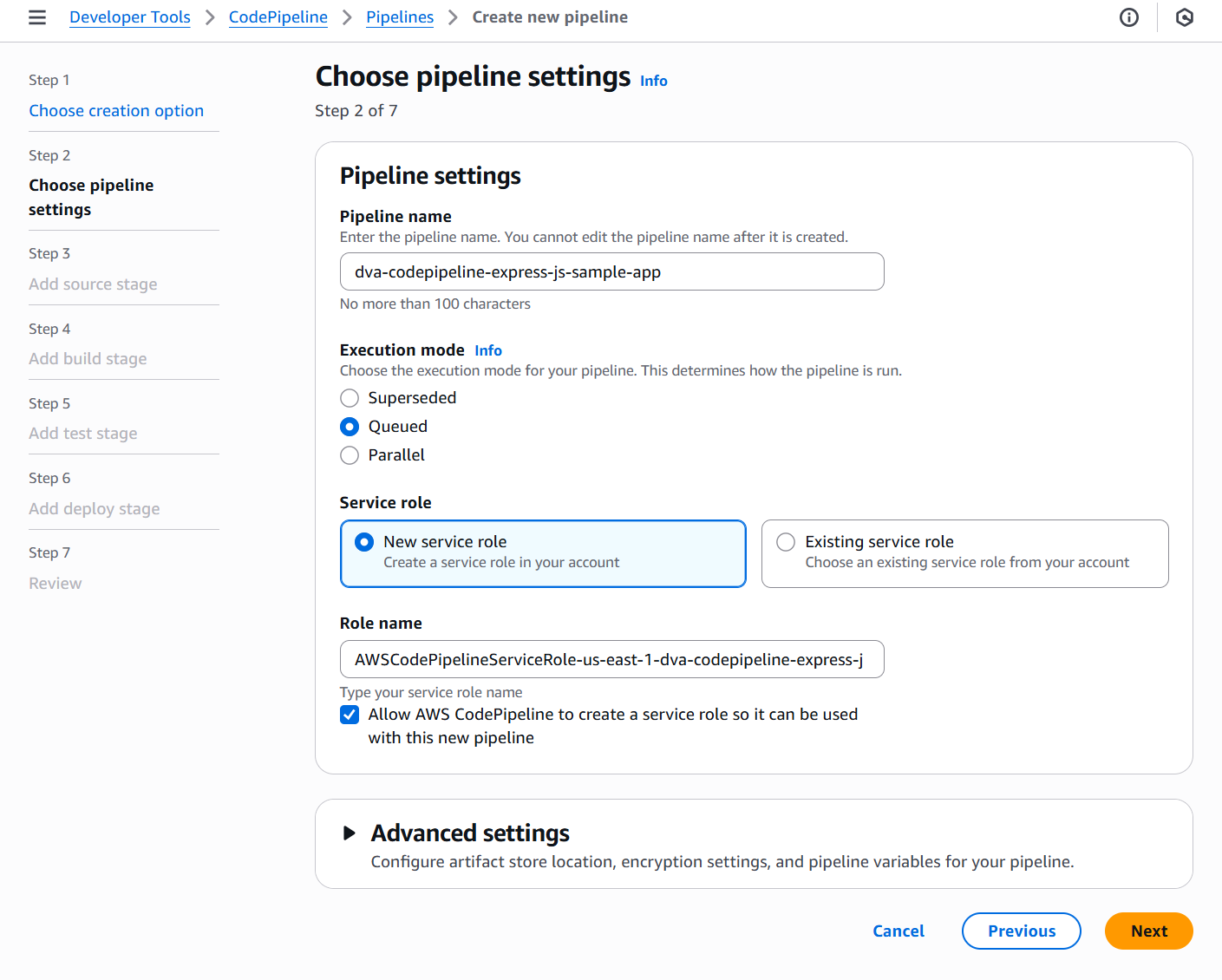Viewport: 1222px width, 980px height.
Task: Click the info circle icon in header
Action: (1129, 17)
